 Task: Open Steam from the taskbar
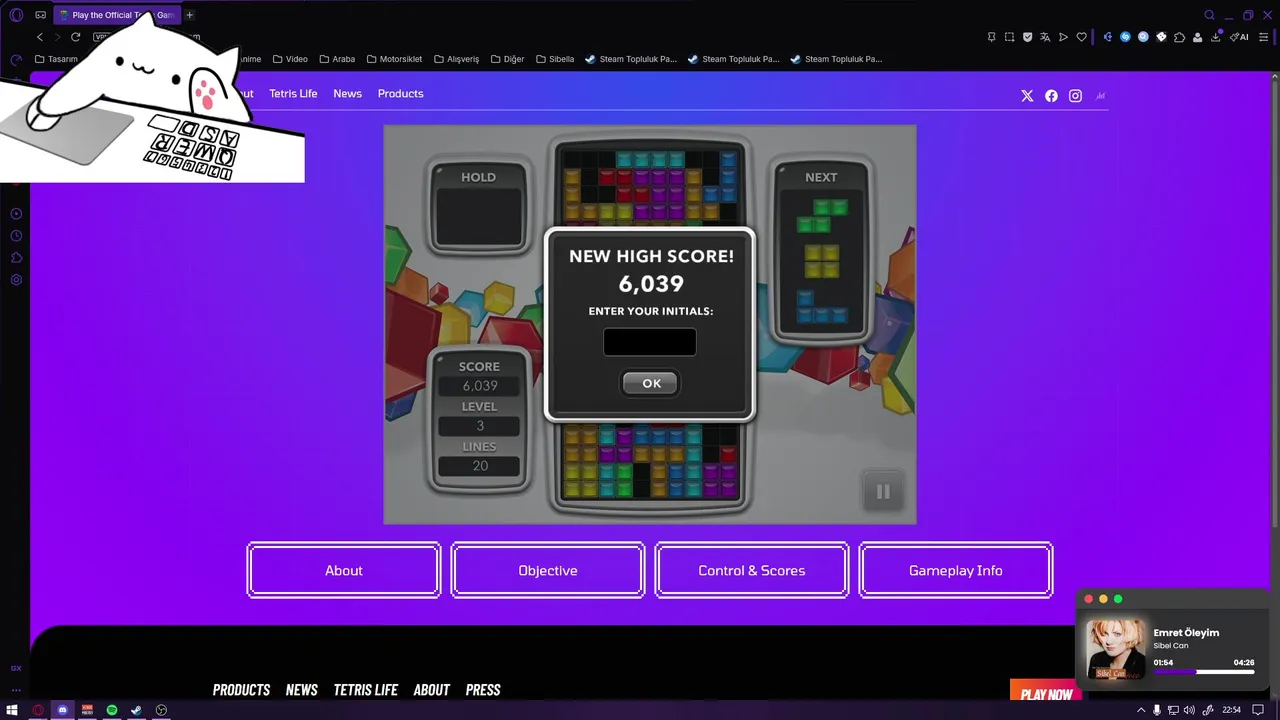[136, 710]
